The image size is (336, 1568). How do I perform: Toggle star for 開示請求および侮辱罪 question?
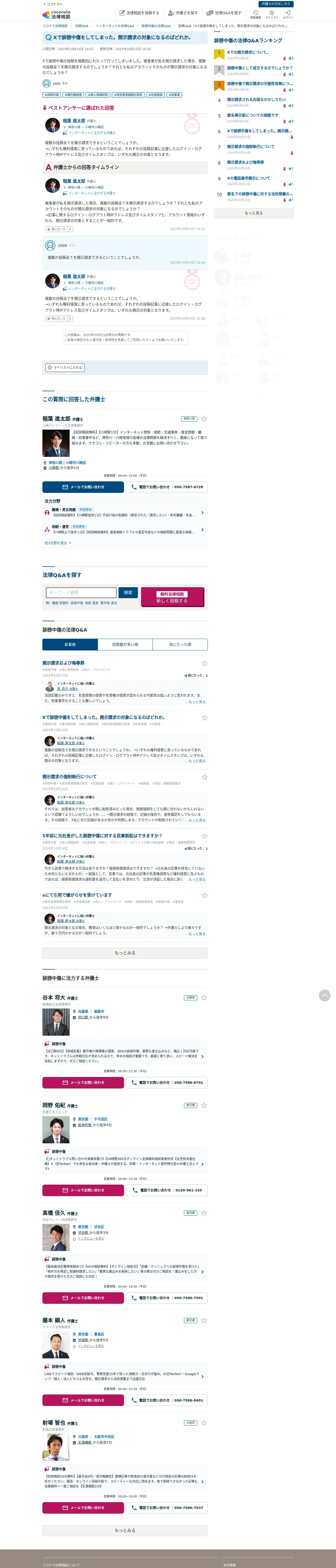coord(204,664)
